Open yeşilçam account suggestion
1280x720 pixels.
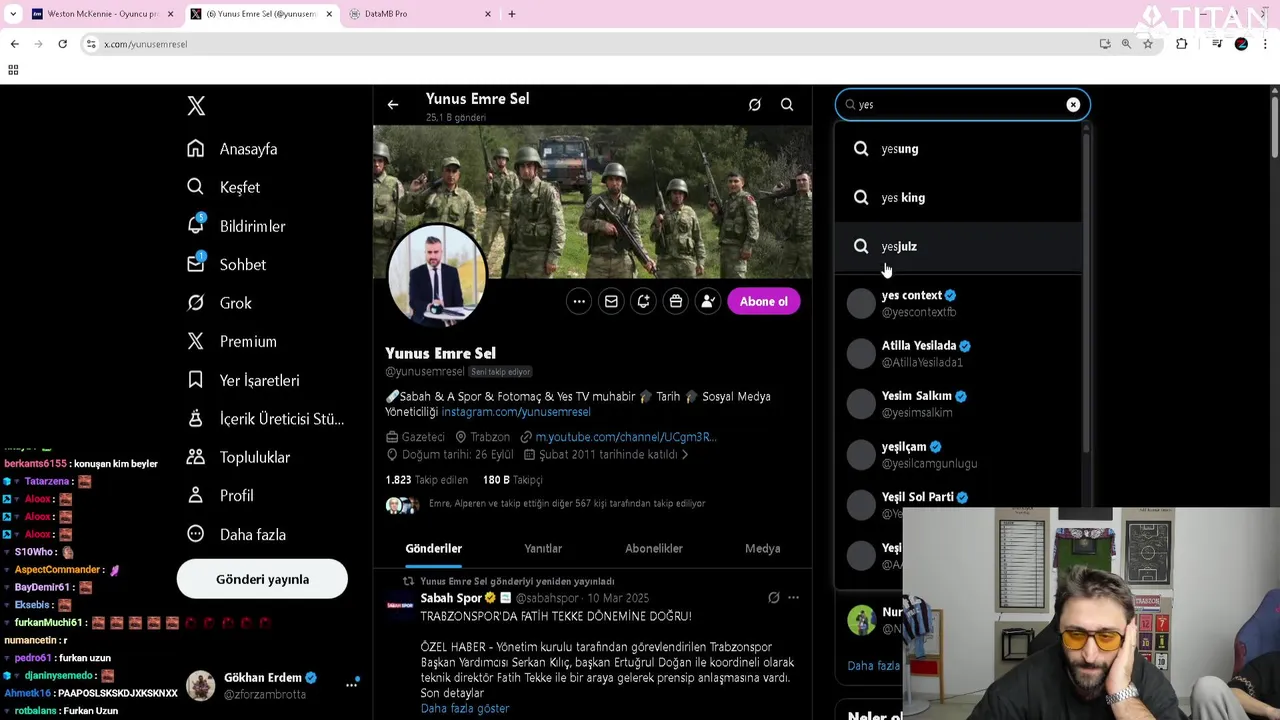(959, 454)
